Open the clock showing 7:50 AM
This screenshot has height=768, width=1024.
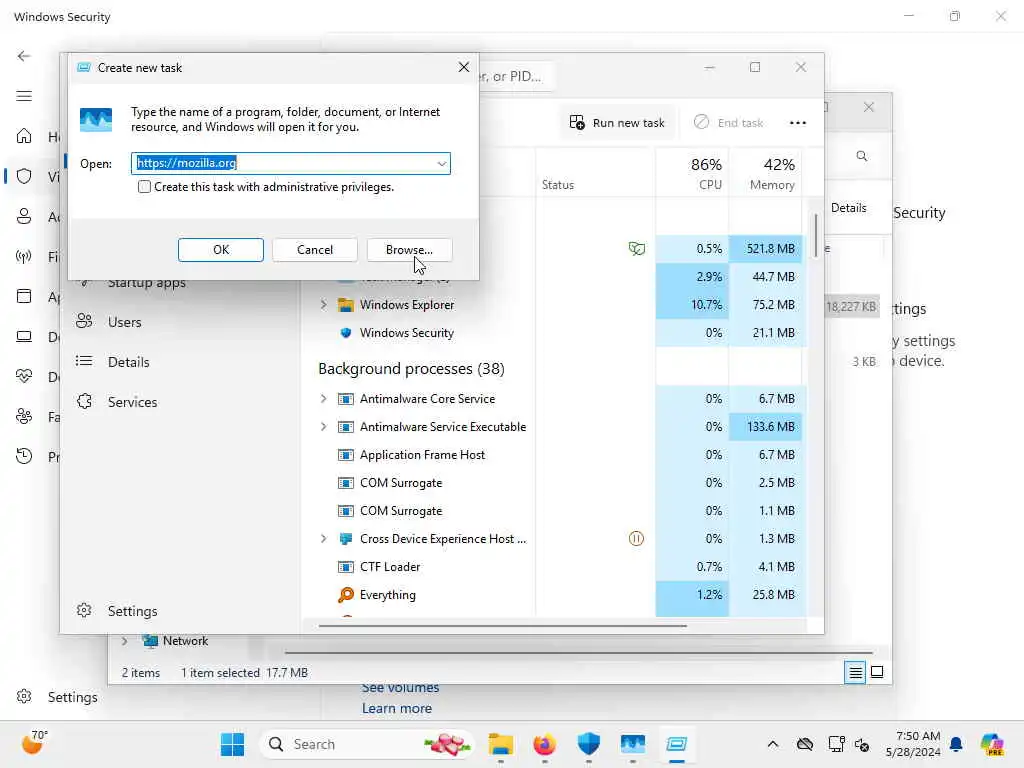click(x=913, y=744)
